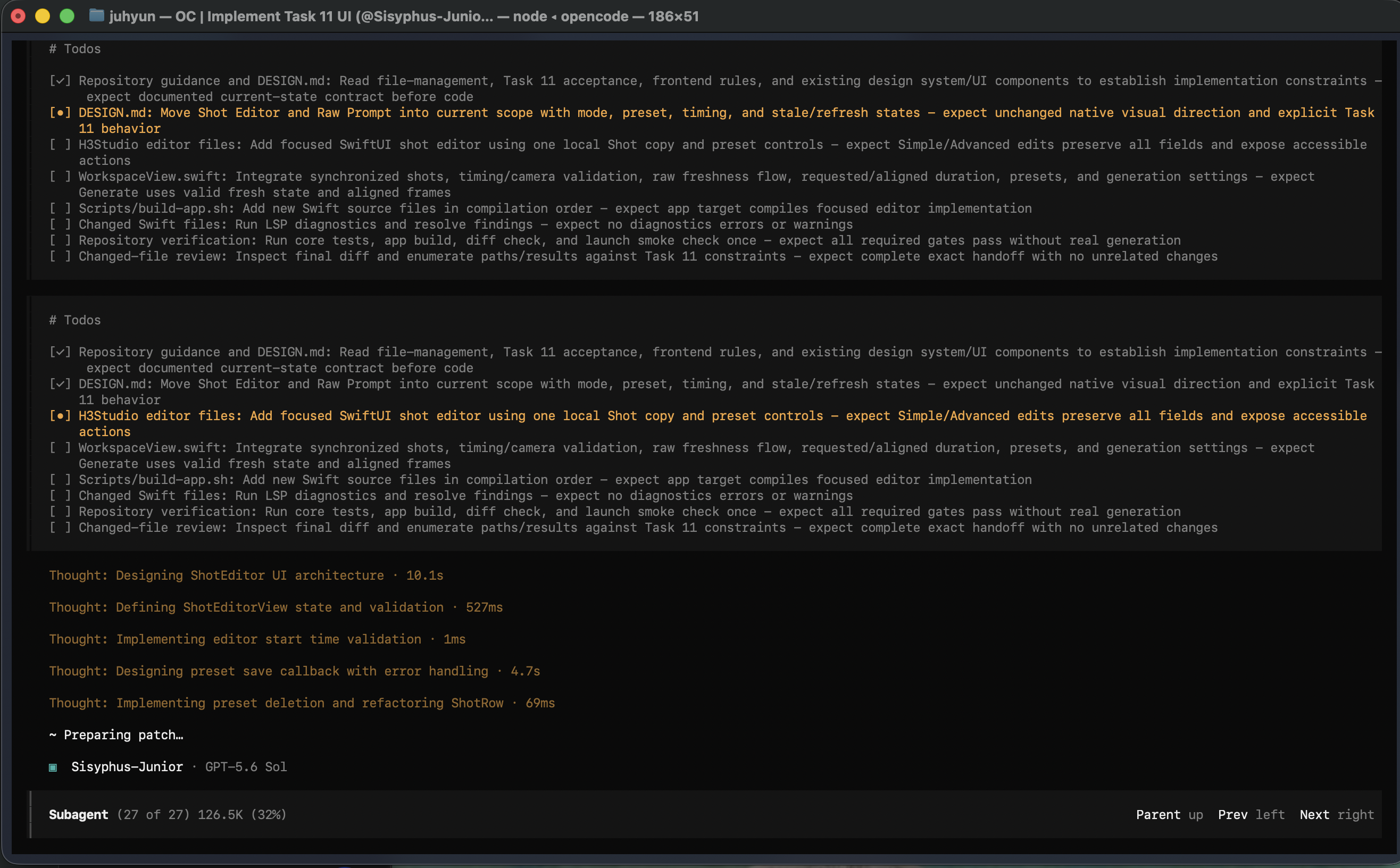Click the highlighted orange 'DESIGN.md: Move Shot Editor' todo text
Image resolution: width=1400 pixels, height=868 pixels.
pyautogui.click(x=726, y=121)
